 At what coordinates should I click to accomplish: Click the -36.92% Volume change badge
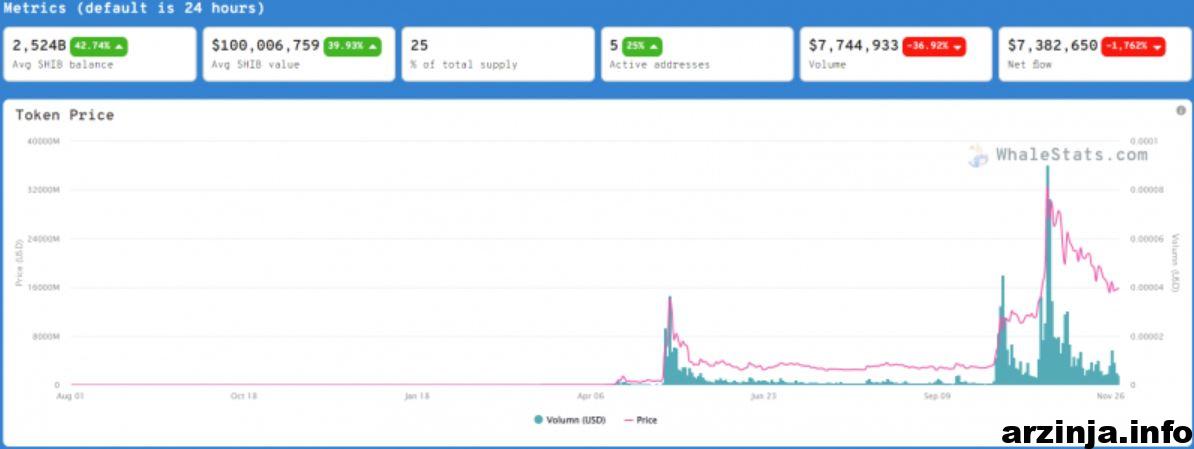tap(934, 46)
